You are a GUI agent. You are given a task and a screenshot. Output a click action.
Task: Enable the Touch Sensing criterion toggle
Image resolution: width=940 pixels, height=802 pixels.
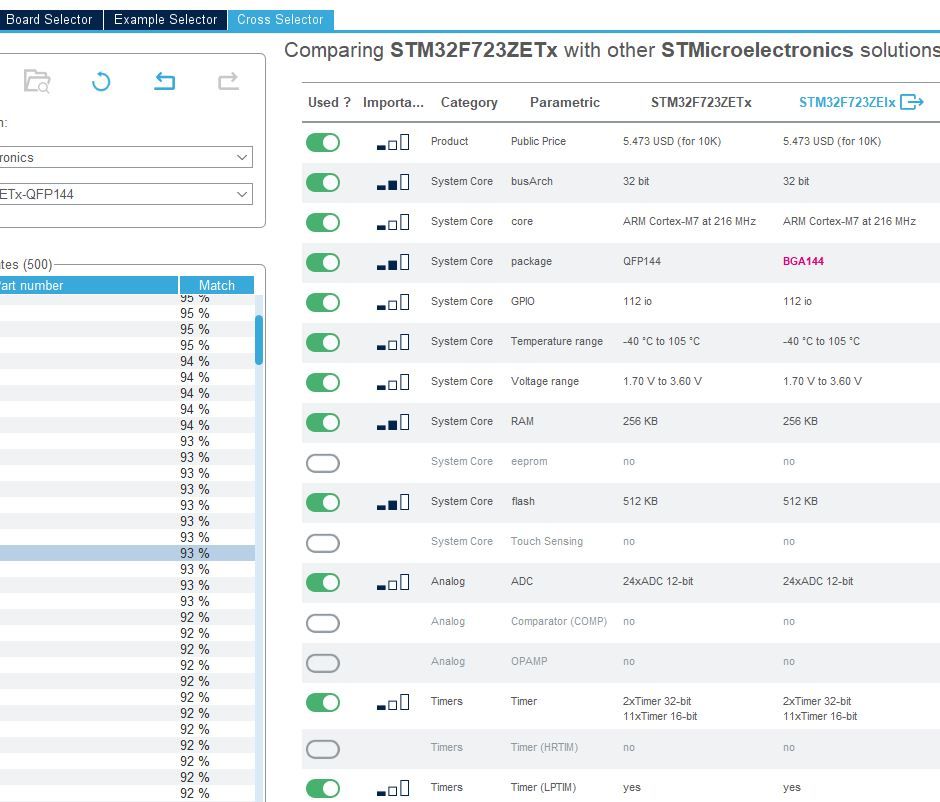tap(323, 543)
